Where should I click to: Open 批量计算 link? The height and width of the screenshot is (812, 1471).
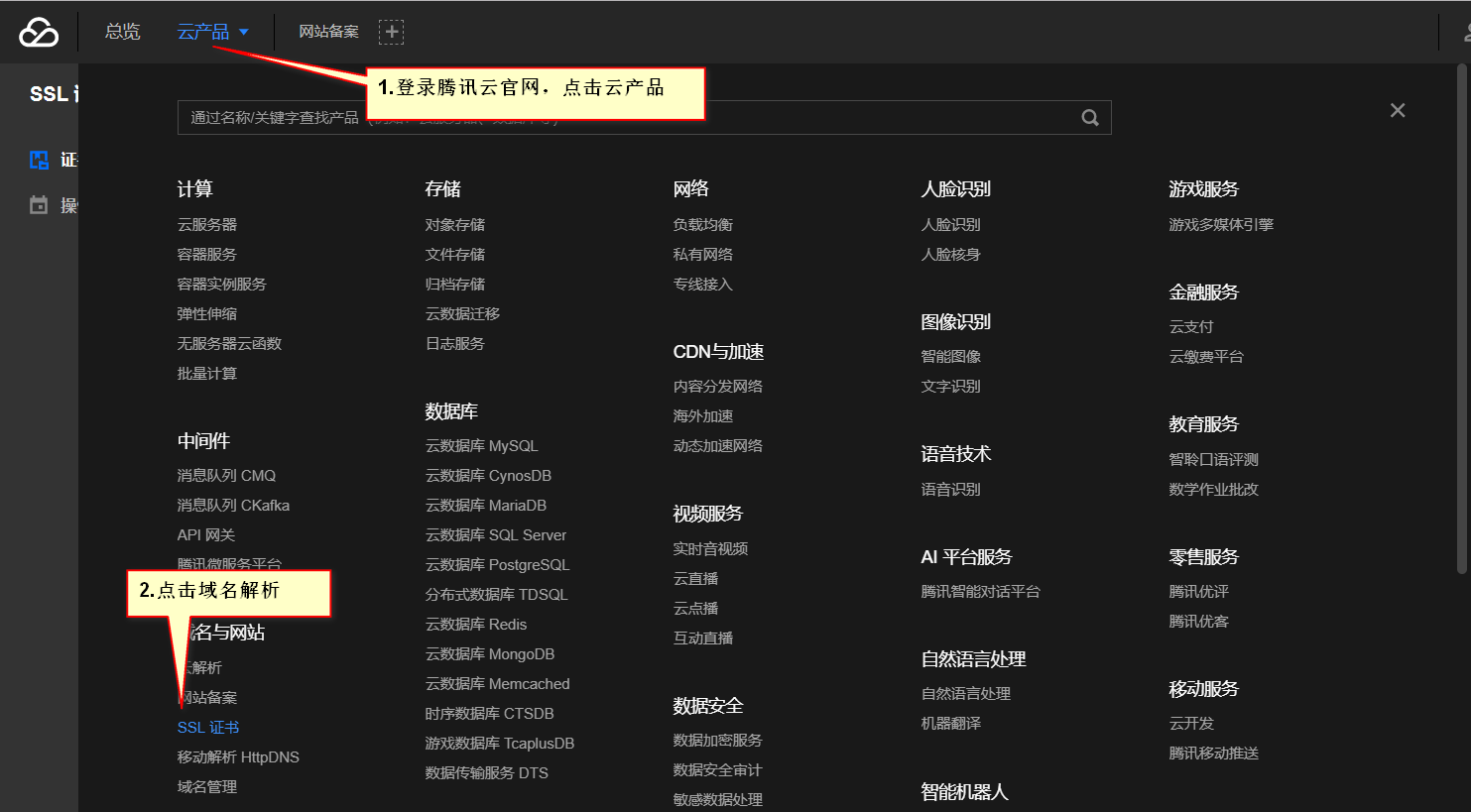207,374
